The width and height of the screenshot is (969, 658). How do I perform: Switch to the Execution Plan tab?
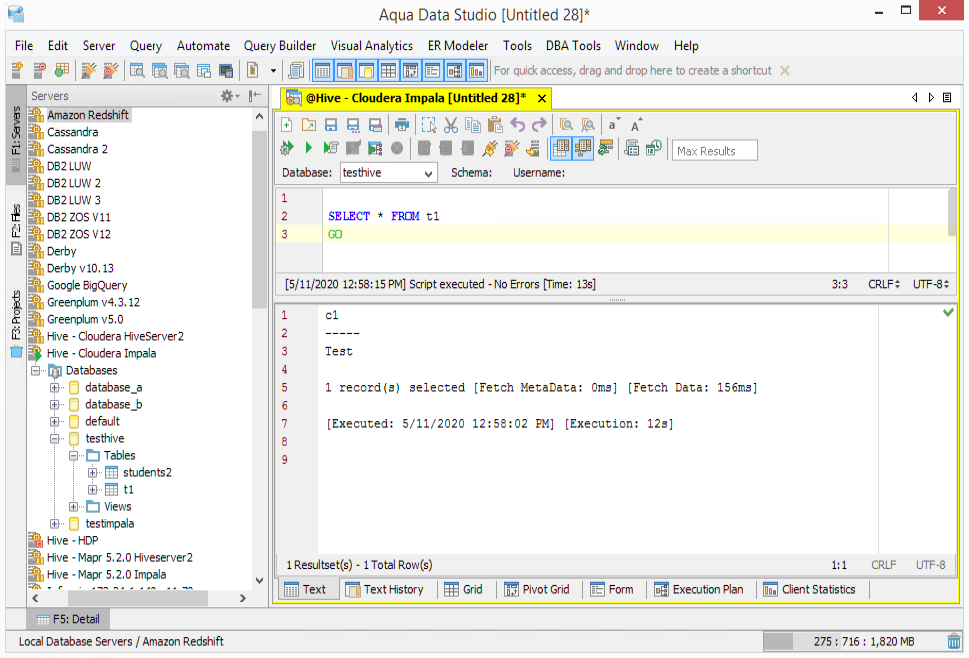[698, 589]
